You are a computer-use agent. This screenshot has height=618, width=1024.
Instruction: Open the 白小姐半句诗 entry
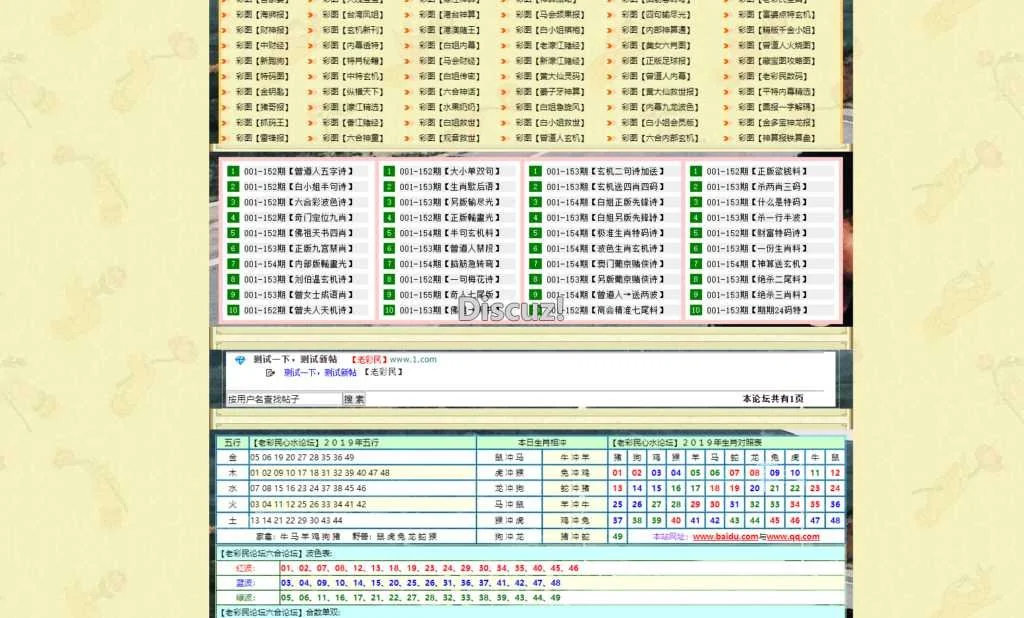pyautogui.click(x=298, y=187)
